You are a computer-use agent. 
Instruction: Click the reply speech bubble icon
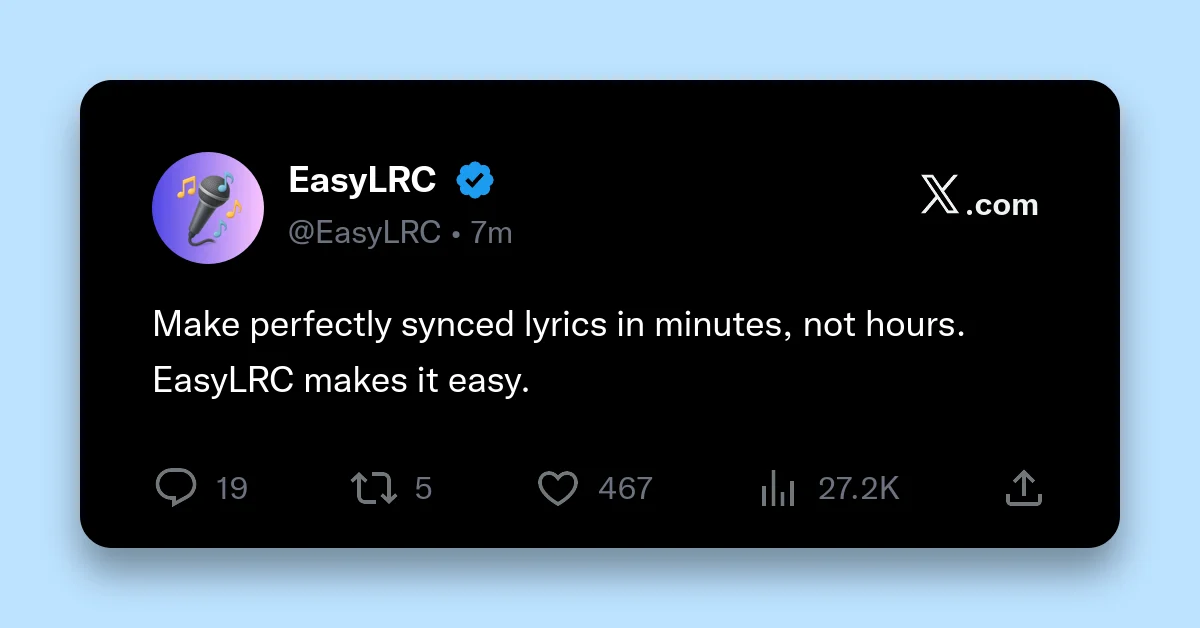point(176,488)
